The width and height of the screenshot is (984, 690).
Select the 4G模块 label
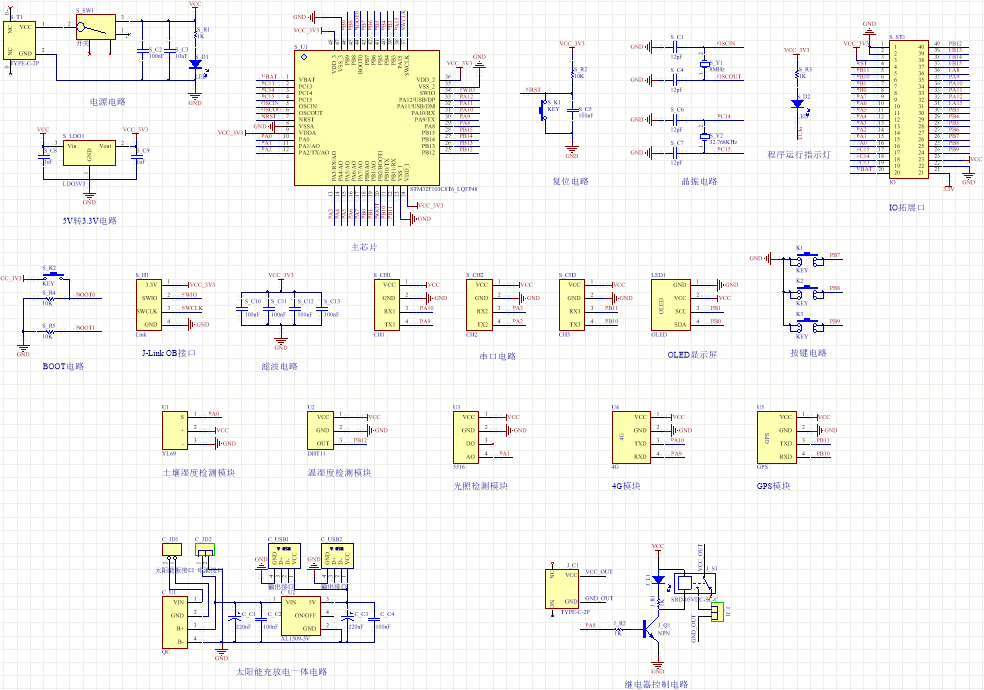[x=626, y=486]
